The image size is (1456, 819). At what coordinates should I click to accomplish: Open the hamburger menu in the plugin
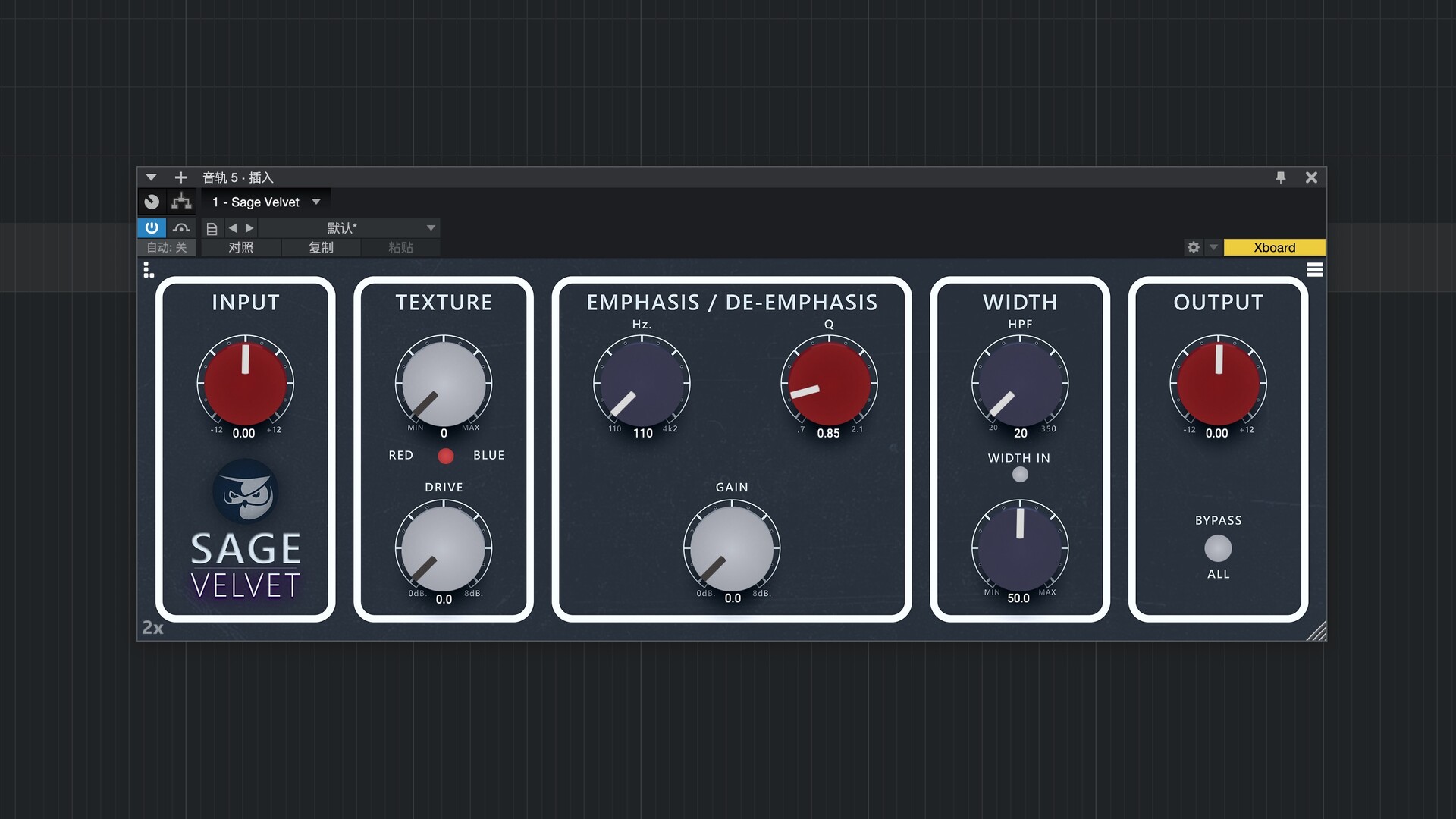coord(1316,269)
